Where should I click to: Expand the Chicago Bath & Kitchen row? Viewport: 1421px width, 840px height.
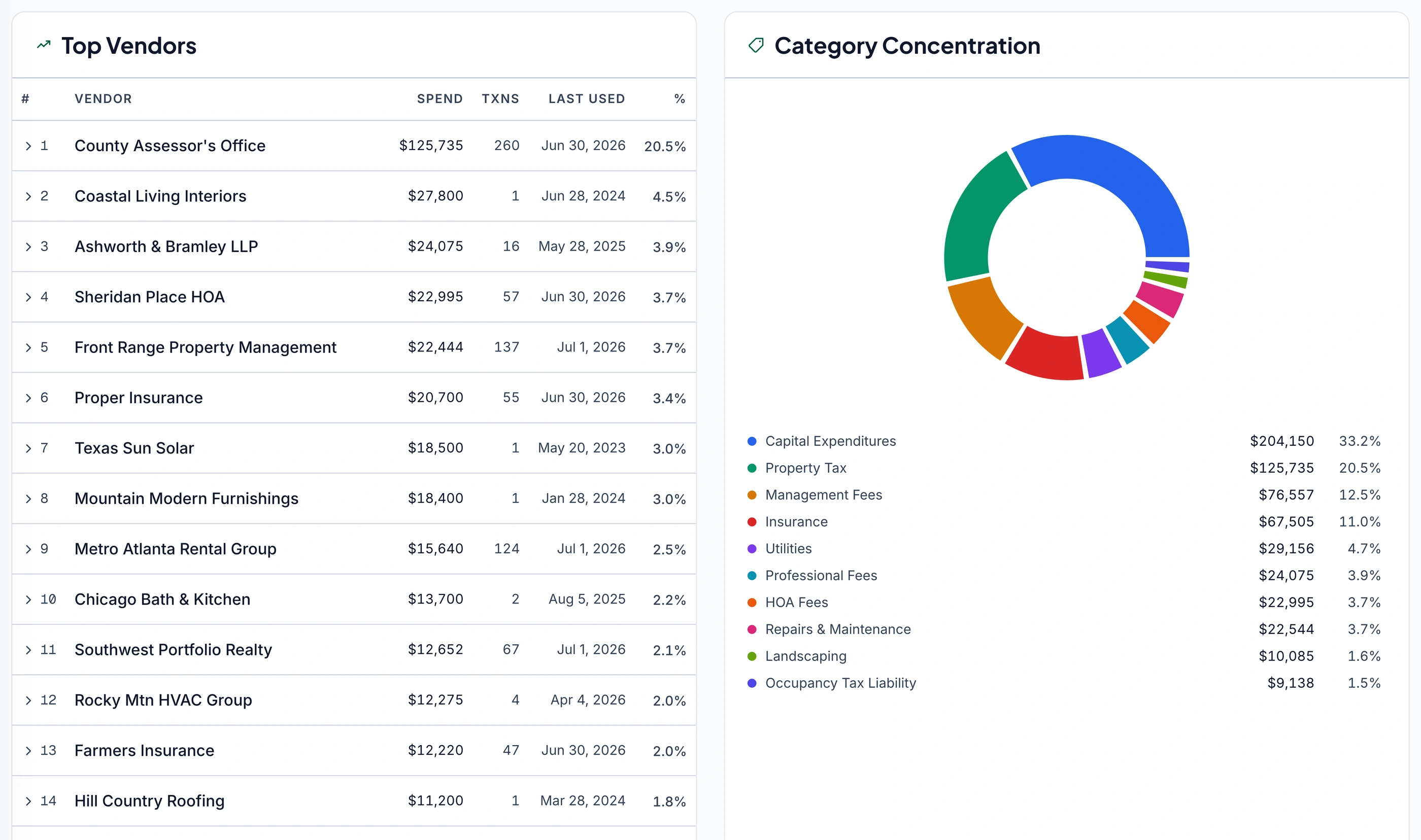point(28,600)
